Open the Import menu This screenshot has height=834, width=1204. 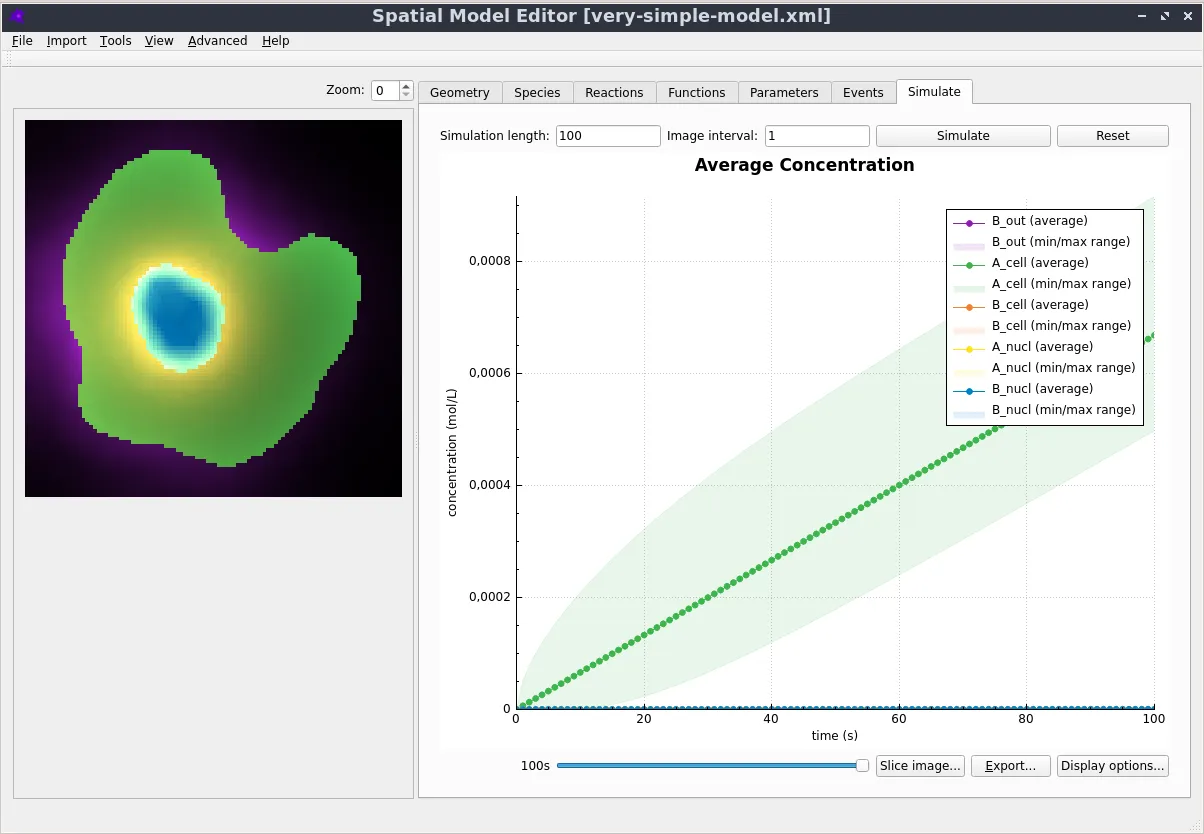pos(66,41)
